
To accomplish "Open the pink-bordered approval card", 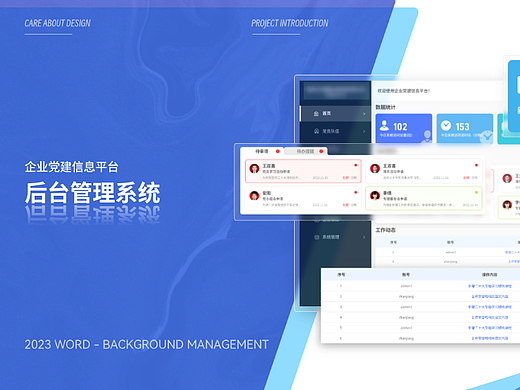I will click(303, 171).
